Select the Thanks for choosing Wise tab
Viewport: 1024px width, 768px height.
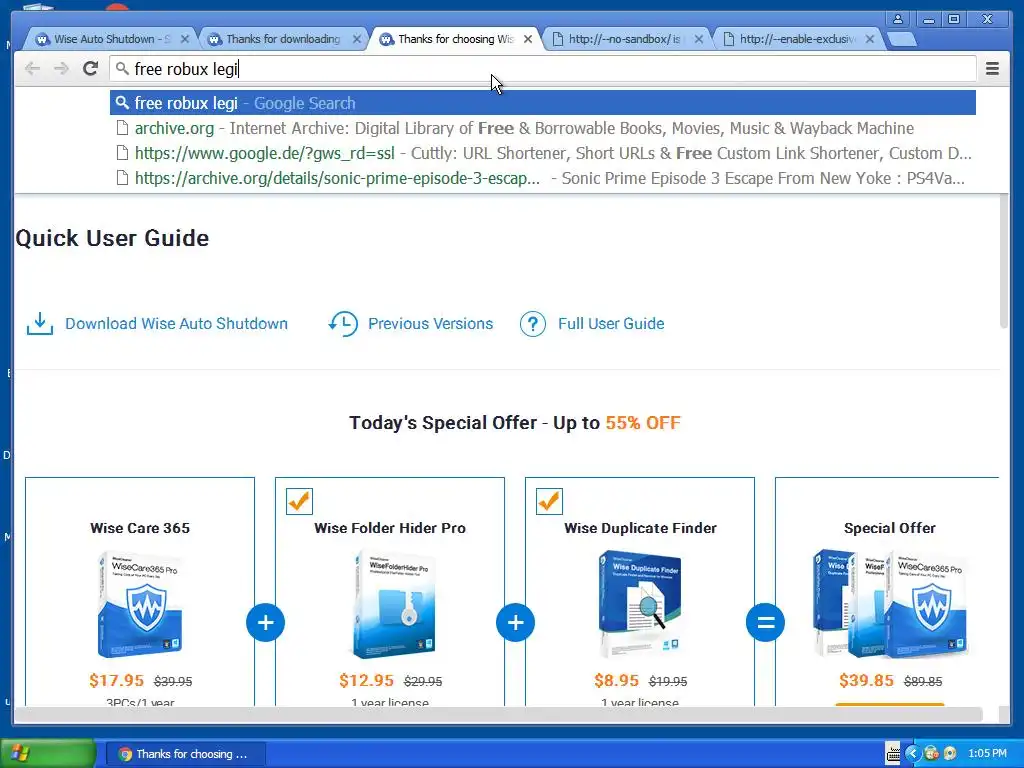[455, 39]
